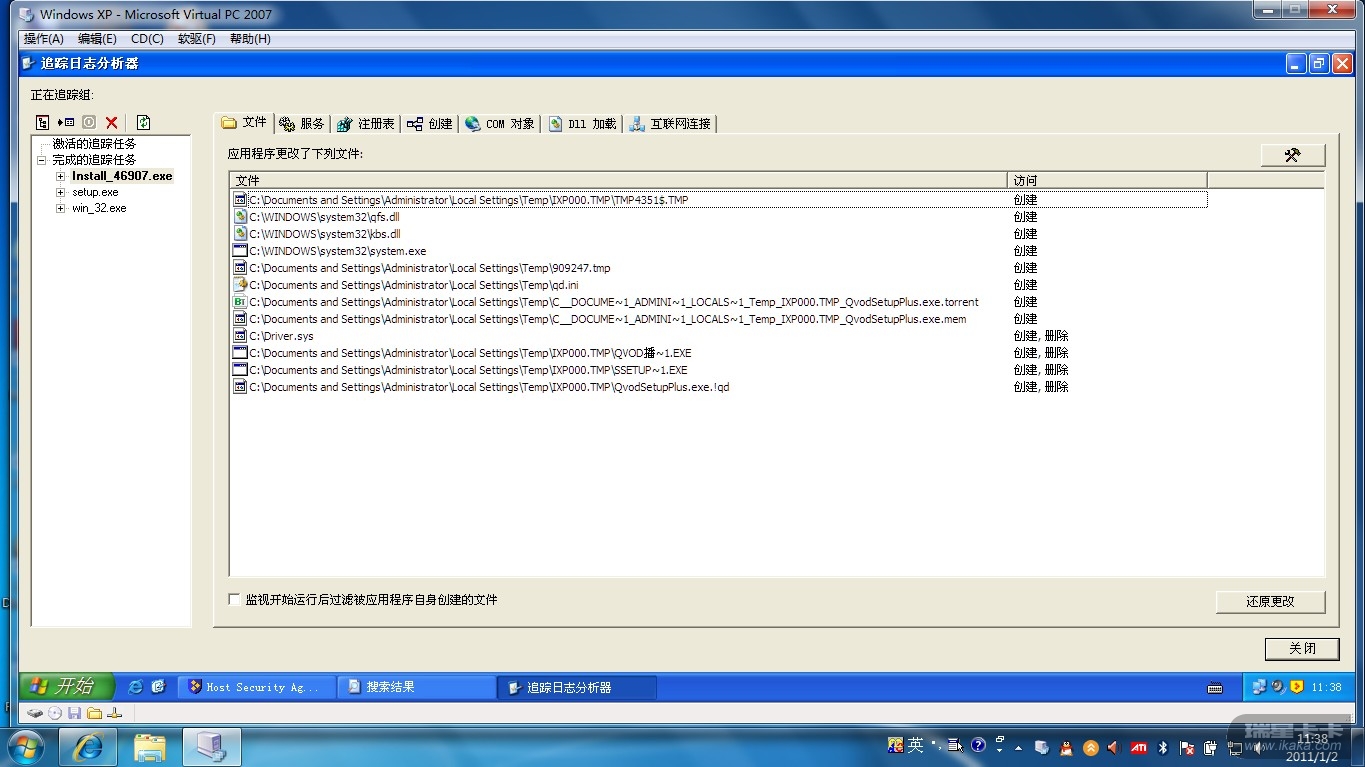
Task: Click the QQ penguin tray icon
Action: pos(1066,747)
